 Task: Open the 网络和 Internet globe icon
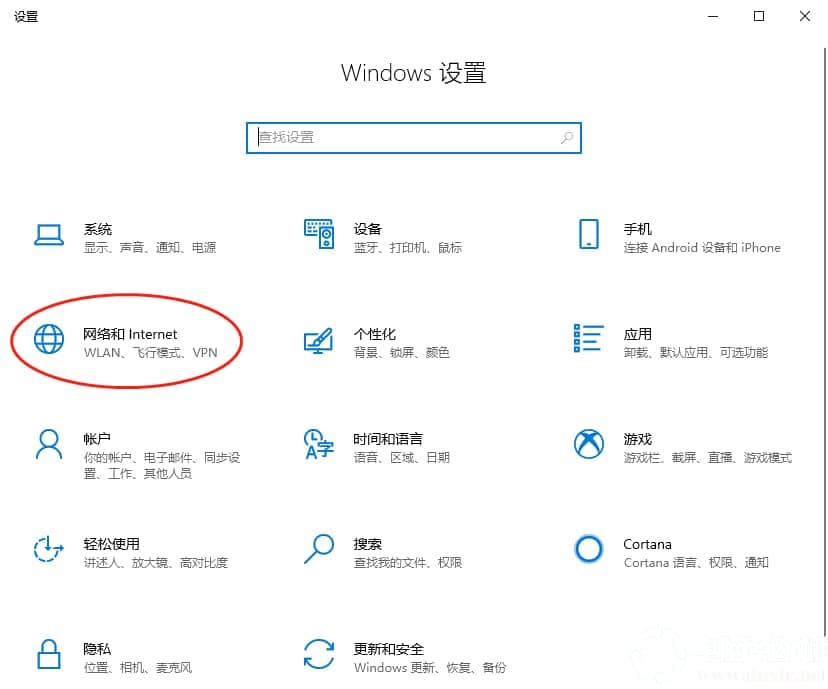[x=49, y=339]
